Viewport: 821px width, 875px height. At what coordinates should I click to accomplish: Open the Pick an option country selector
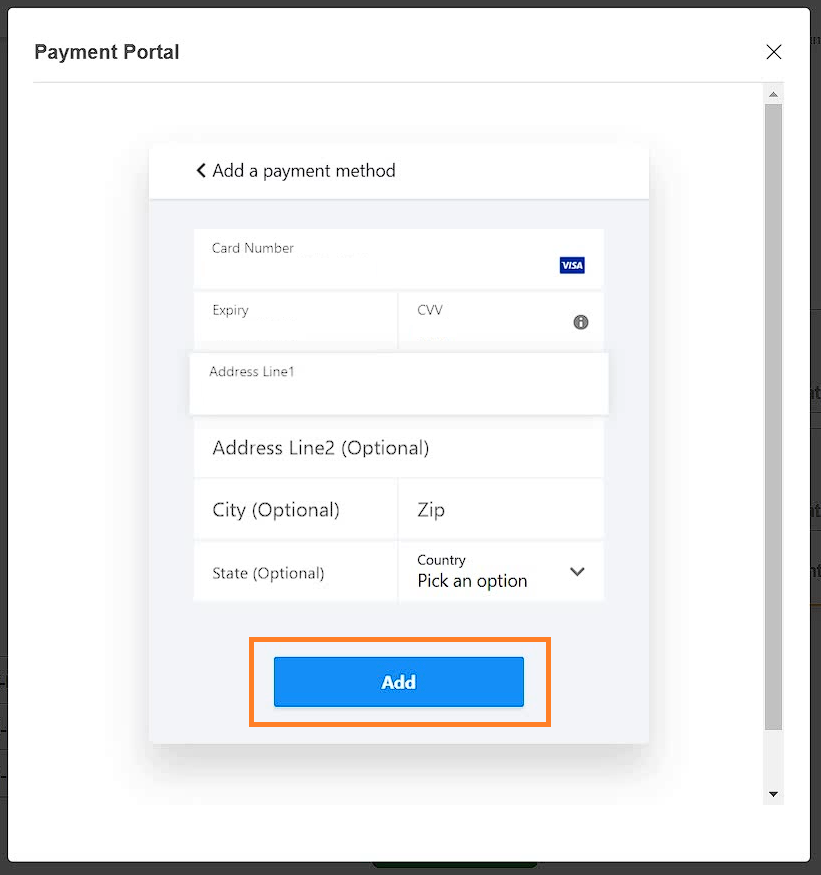click(501, 571)
